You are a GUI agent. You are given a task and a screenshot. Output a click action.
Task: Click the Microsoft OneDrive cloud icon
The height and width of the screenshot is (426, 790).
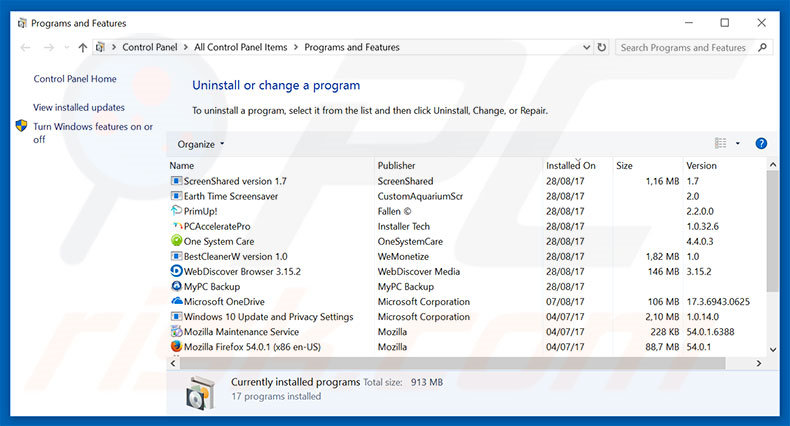click(x=177, y=302)
